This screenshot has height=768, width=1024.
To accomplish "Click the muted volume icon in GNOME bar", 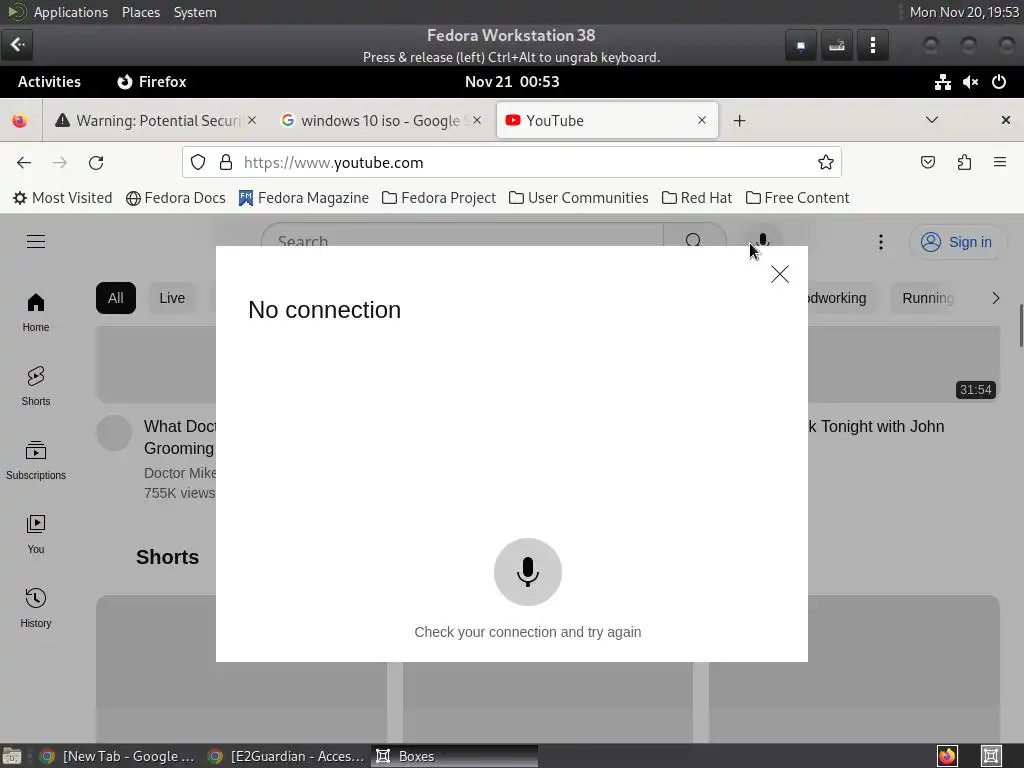I will point(970,82).
